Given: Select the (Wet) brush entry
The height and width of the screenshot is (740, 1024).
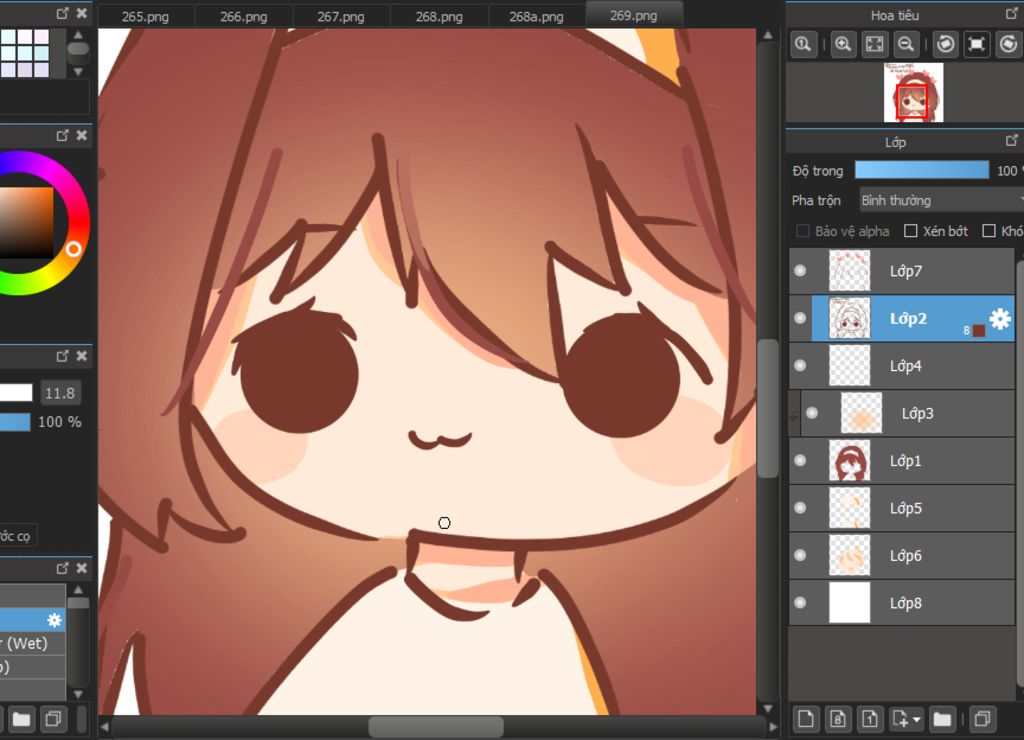Looking at the screenshot, I should pos(32,643).
